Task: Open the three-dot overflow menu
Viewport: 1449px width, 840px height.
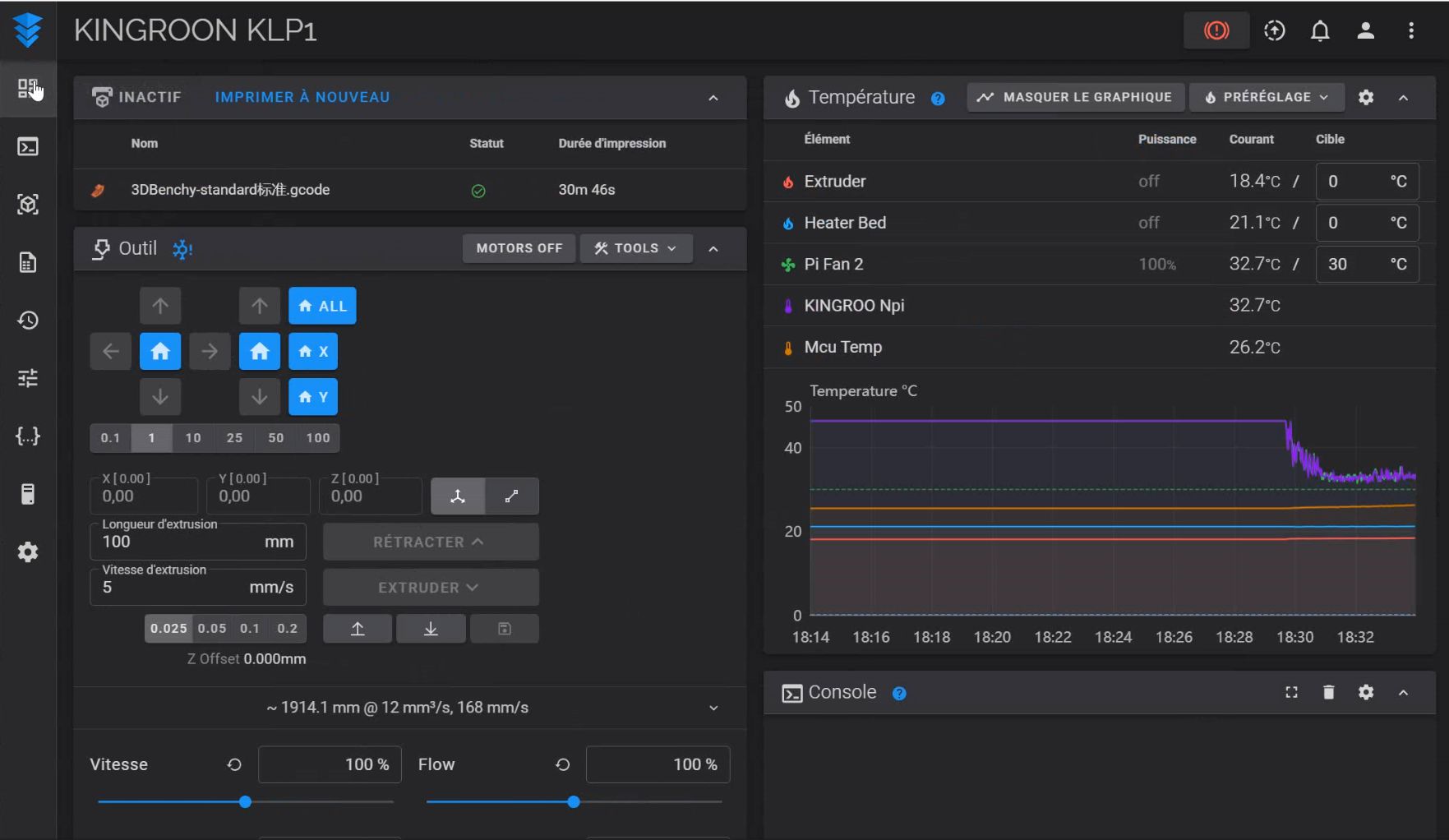Action: click(1411, 30)
